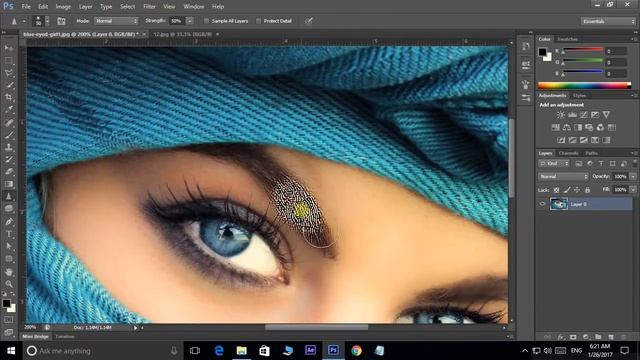Click the Strength value field
Image resolution: width=640 pixels, height=360 pixels.
(176, 21)
